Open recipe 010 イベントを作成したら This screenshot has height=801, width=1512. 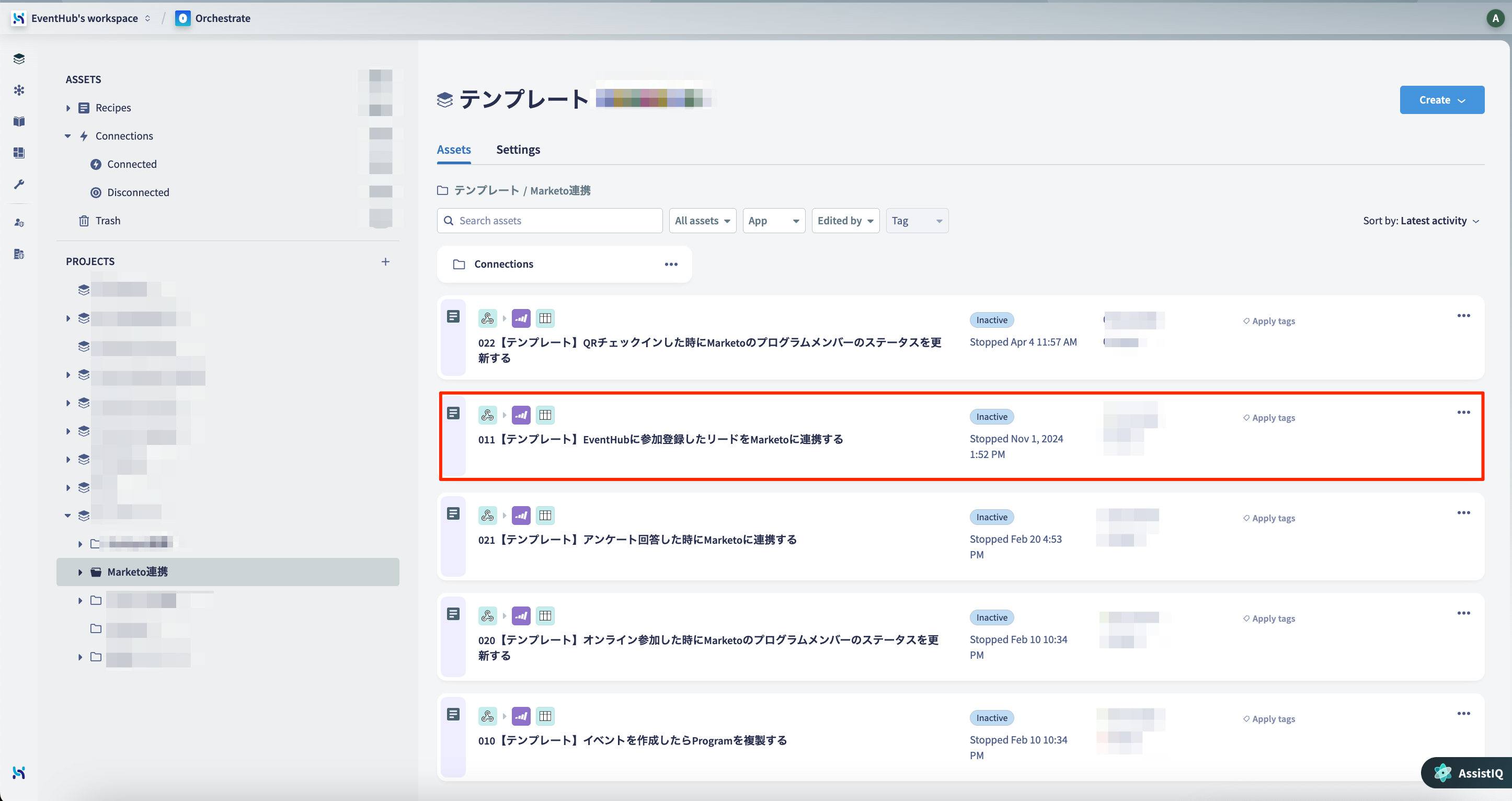tap(632, 740)
